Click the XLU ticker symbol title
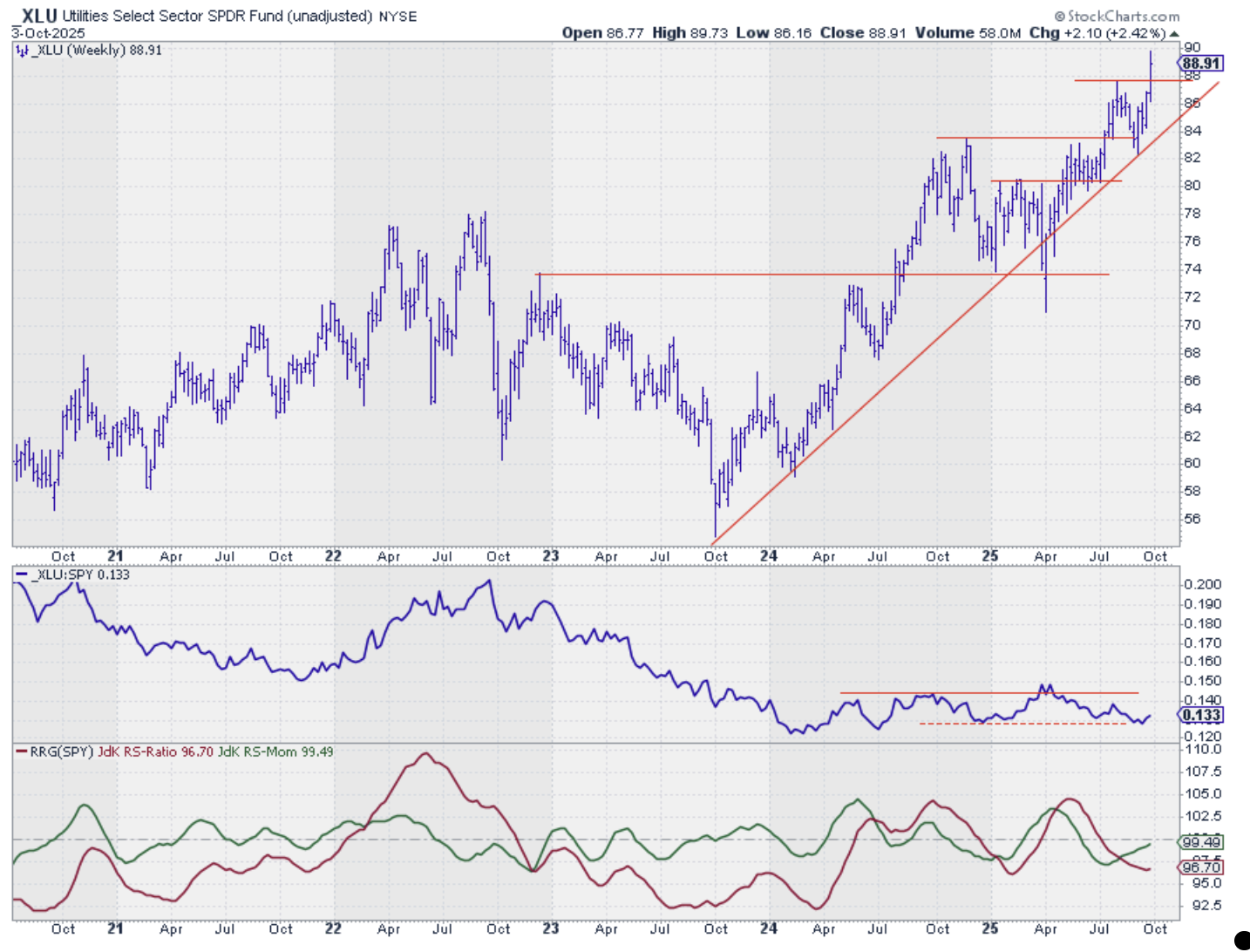The image size is (1250, 952). coord(39,16)
